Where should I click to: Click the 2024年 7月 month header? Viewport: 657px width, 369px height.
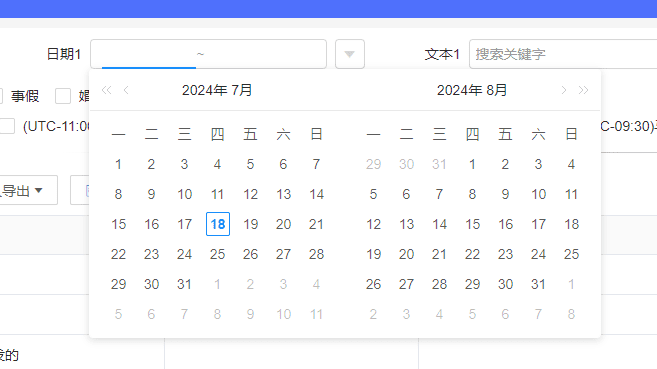click(x=217, y=90)
